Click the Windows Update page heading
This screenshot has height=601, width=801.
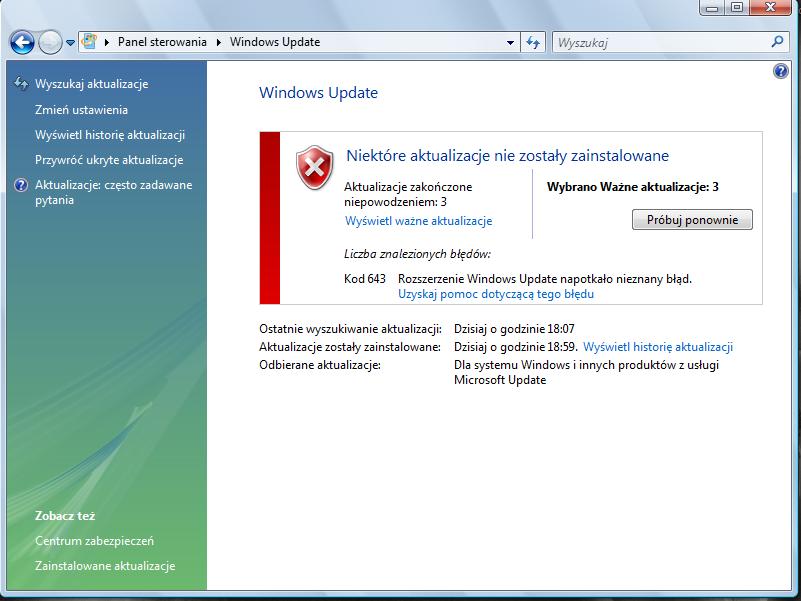pos(318,93)
